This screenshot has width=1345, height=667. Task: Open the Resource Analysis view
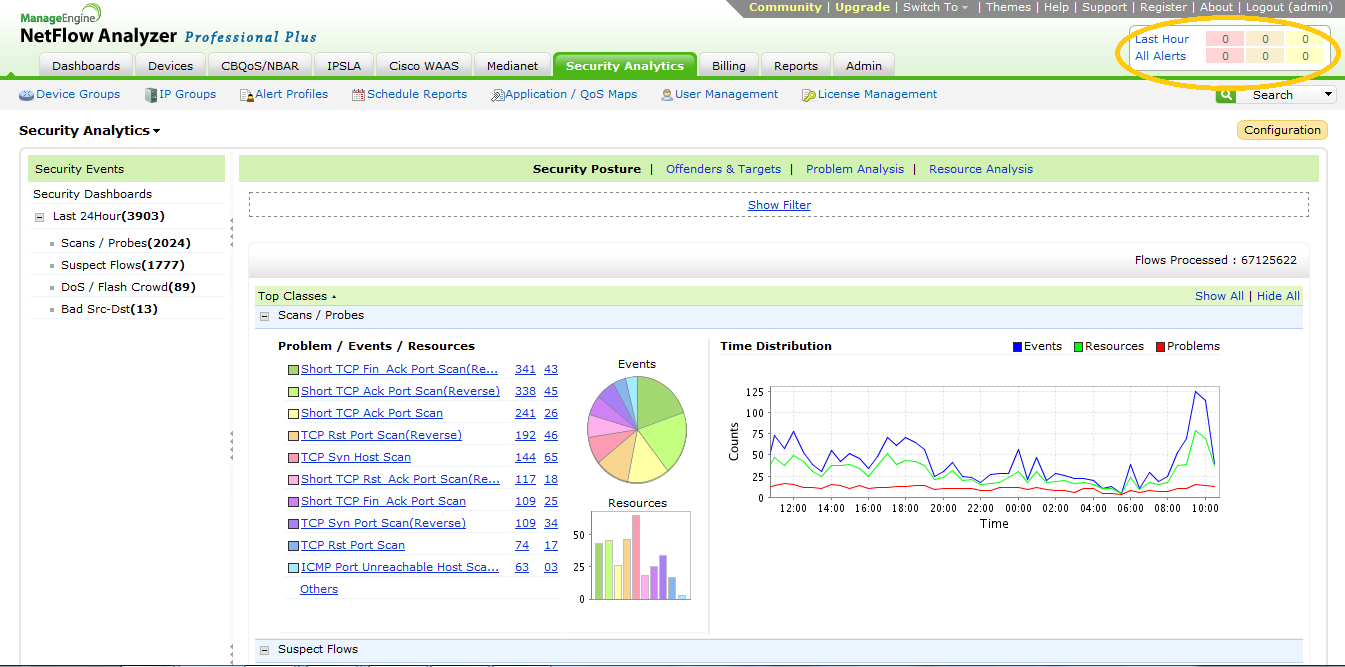(x=981, y=169)
